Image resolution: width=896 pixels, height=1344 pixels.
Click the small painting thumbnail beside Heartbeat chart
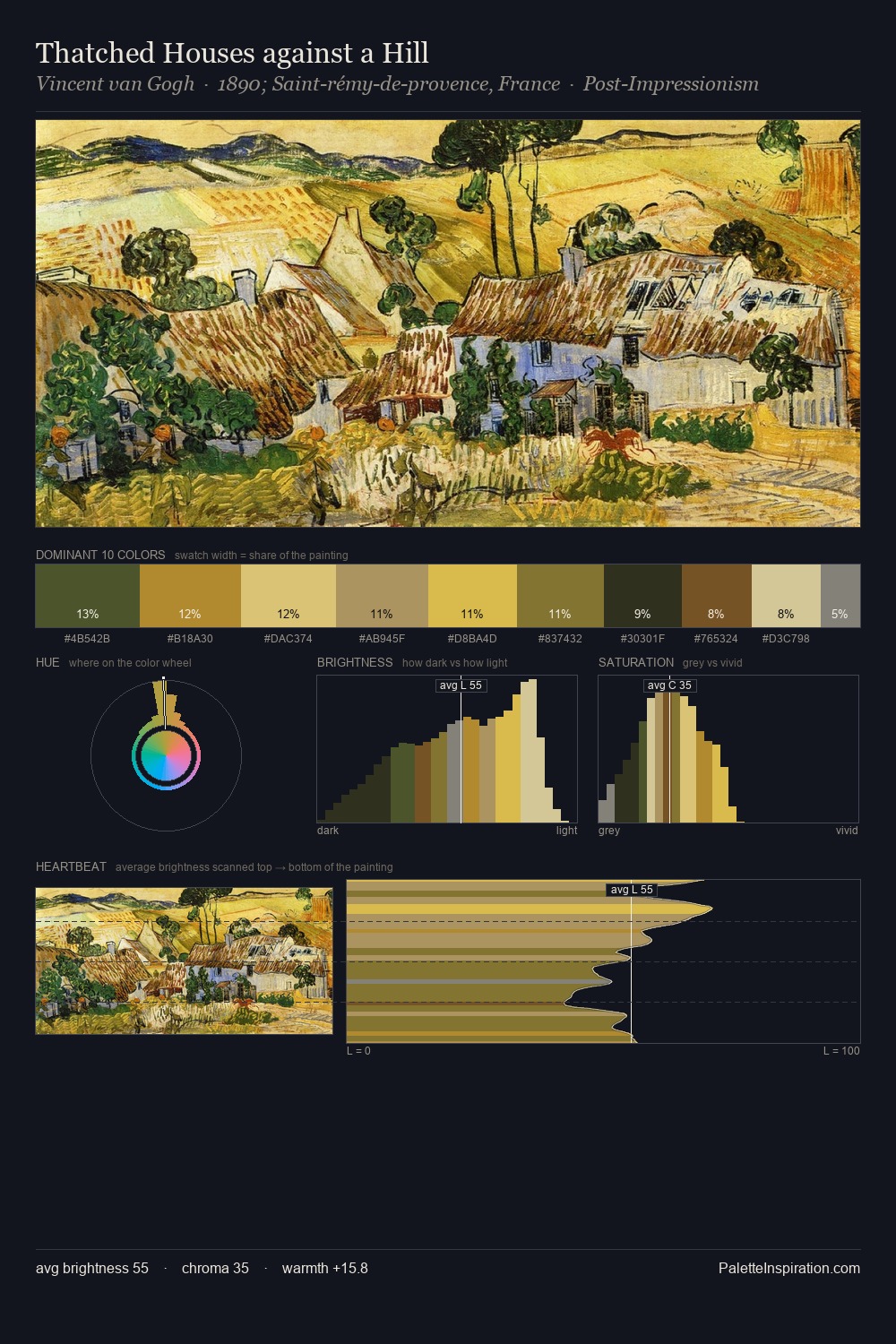pos(184,961)
